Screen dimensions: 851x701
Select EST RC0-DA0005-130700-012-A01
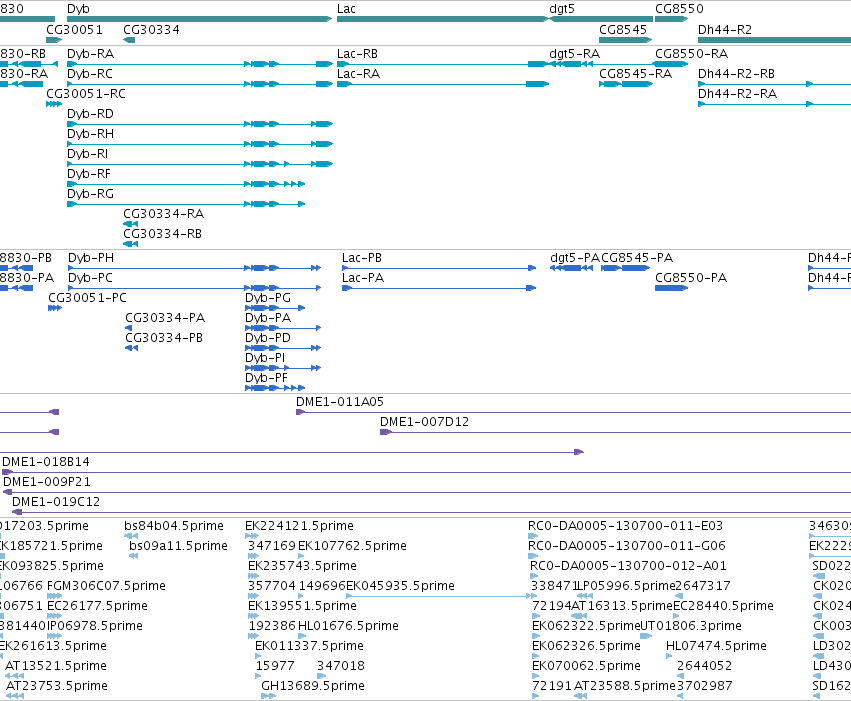[x=628, y=566]
